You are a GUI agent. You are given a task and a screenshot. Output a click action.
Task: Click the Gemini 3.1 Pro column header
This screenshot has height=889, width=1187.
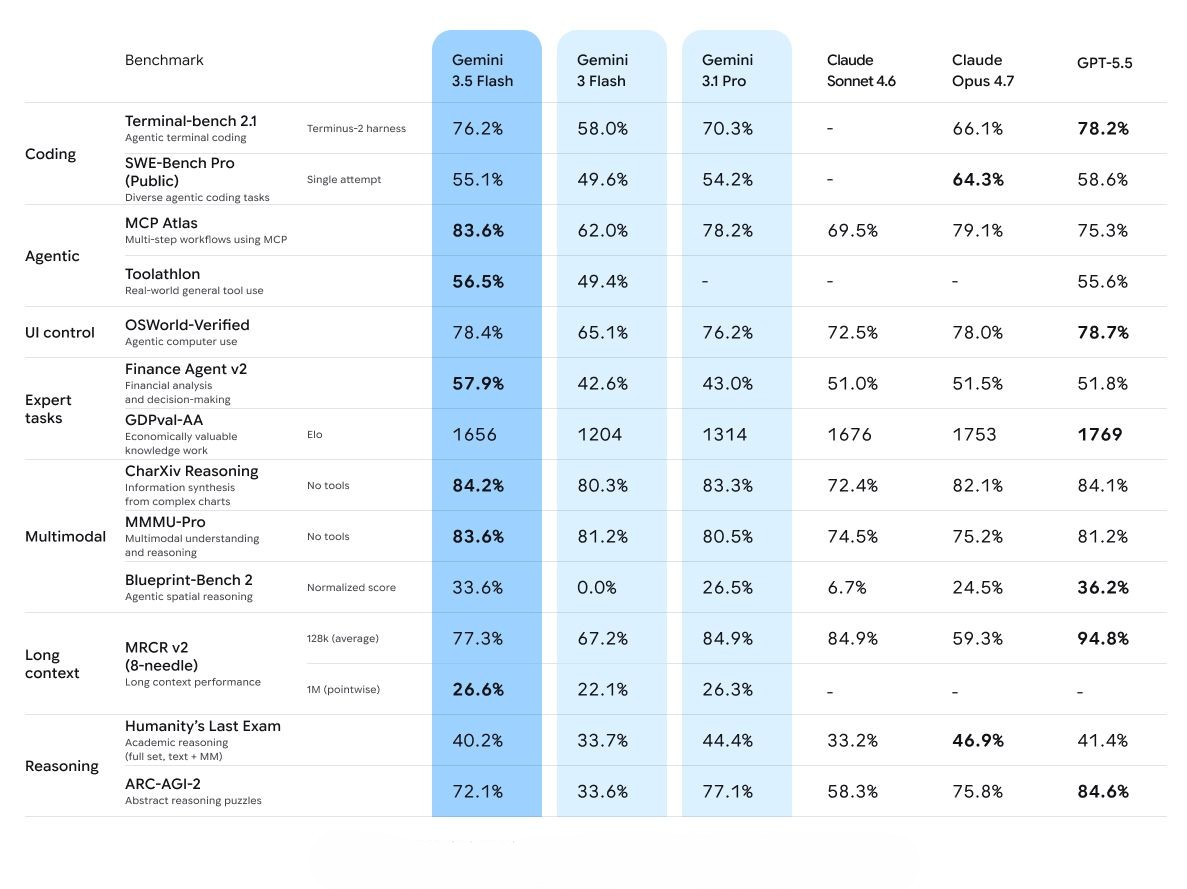(727, 70)
